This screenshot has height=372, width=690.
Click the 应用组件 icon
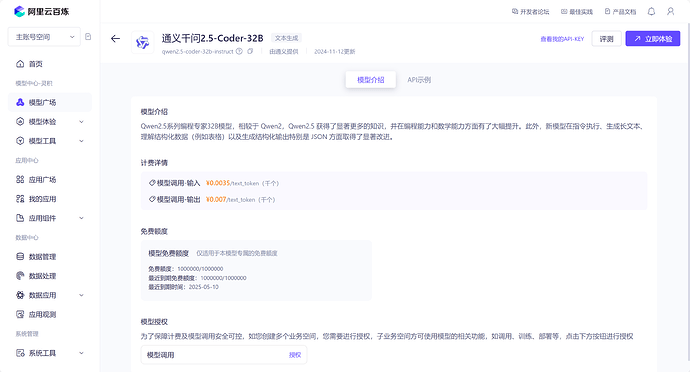point(20,218)
